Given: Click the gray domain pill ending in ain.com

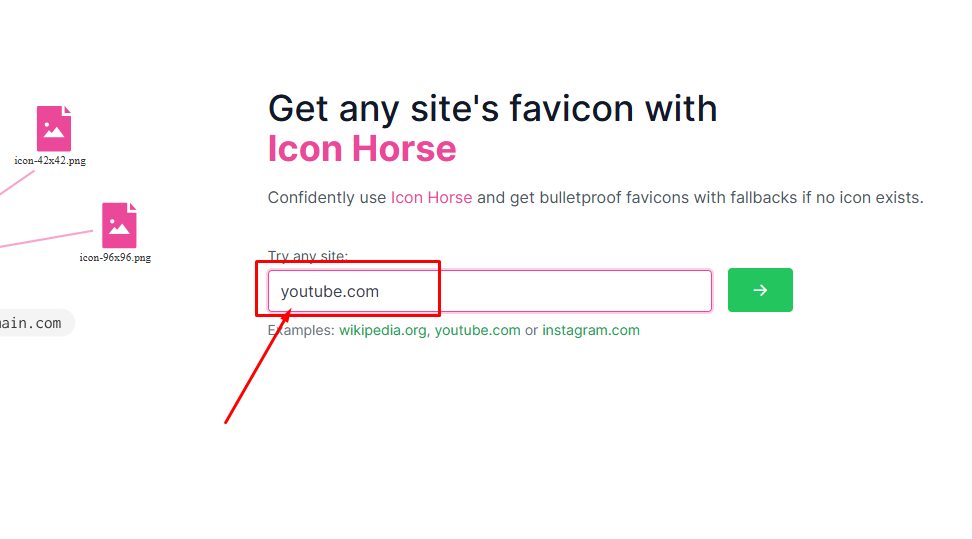Looking at the screenshot, I should point(34,323).
